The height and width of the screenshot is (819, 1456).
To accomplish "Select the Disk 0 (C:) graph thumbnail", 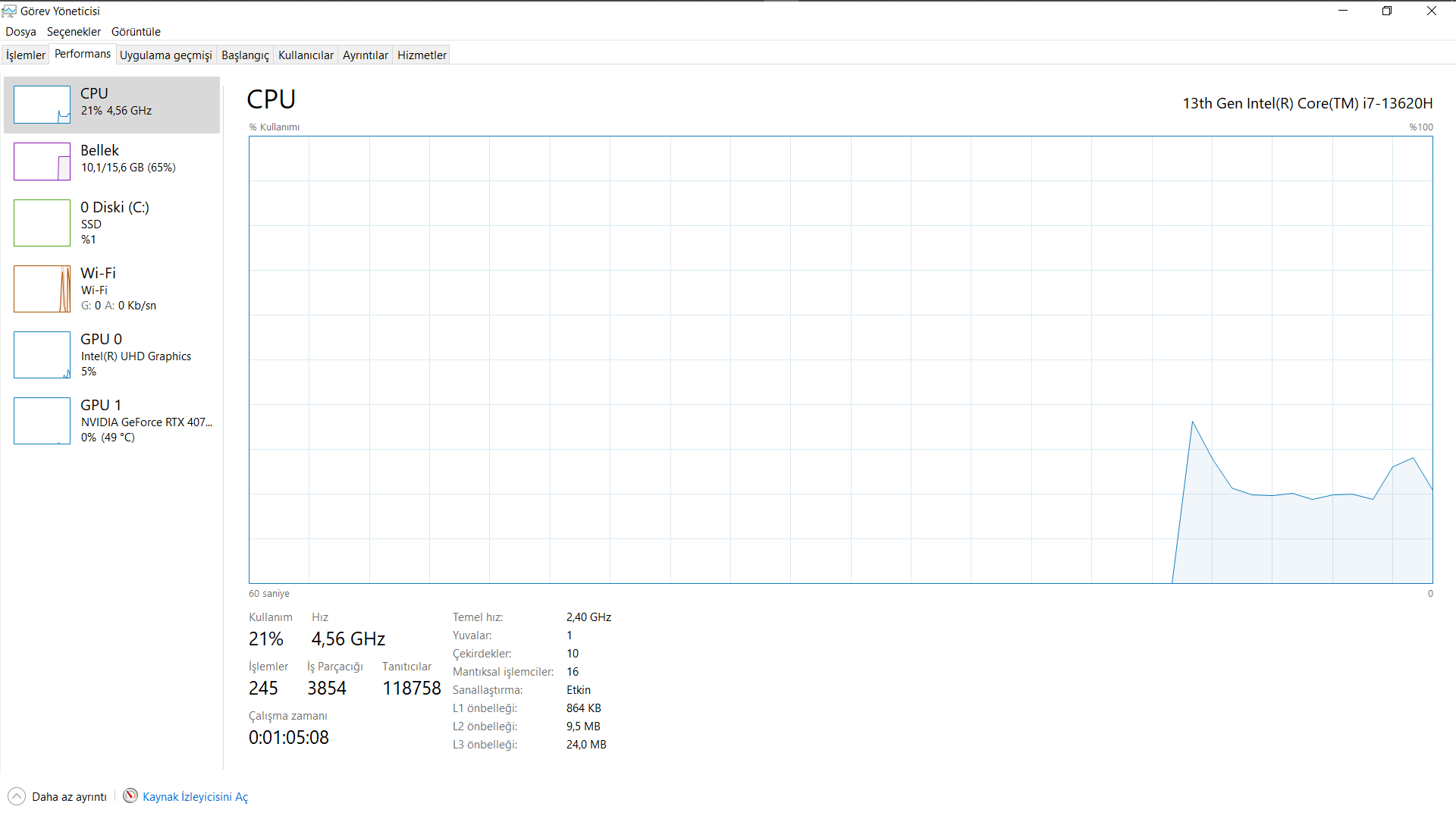I will [x=42, y=223].
